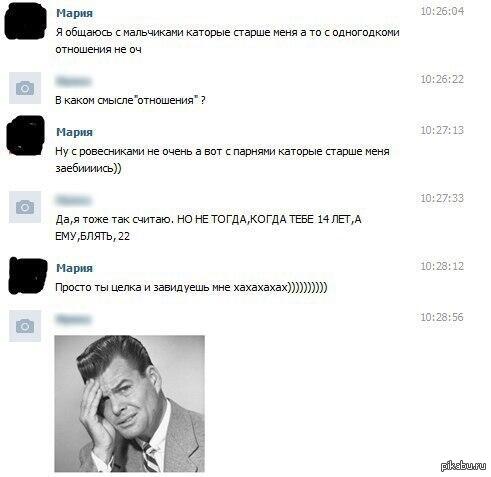This screenshot has height=477, width=491.
Task: Open the Мария name link at 10:28:12
Action: pyautogui.click(x=74, y=268)
